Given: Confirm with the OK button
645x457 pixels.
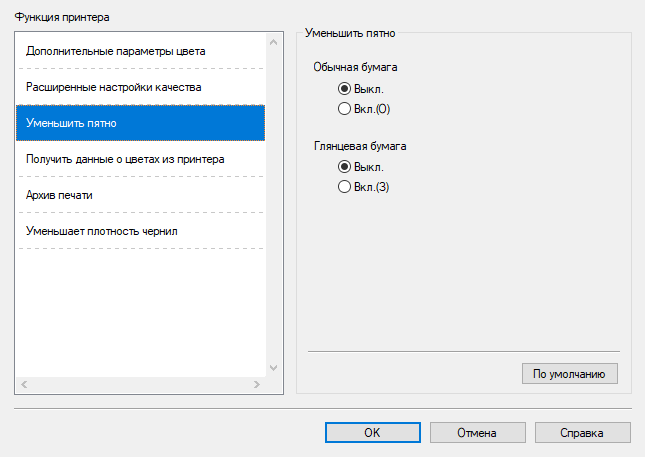Looking at the screenshot, I should (371, 433).
